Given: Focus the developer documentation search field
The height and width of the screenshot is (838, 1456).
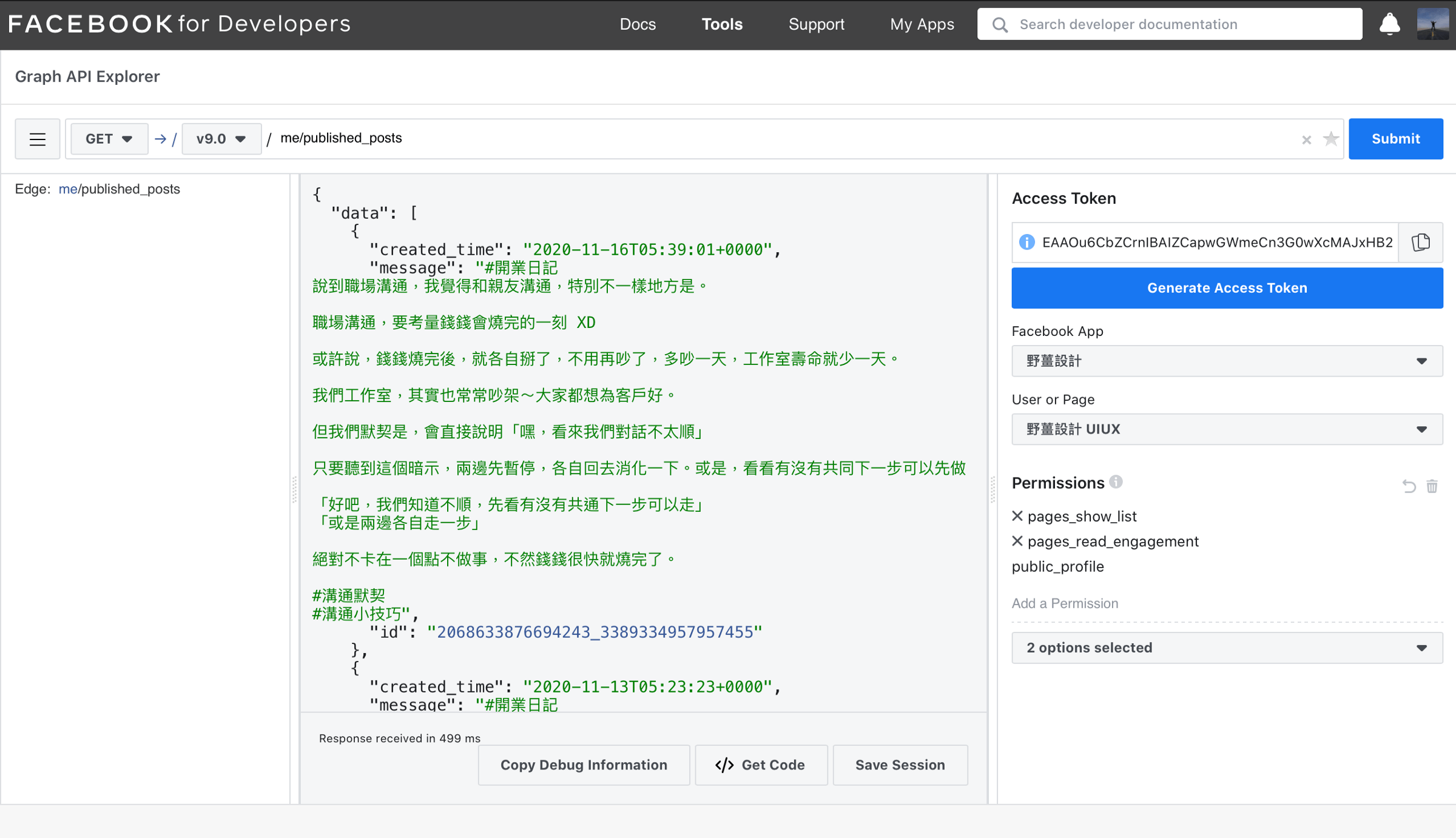Looking at the screenshot, I should pyautogui.click(x=1169, y=24).
